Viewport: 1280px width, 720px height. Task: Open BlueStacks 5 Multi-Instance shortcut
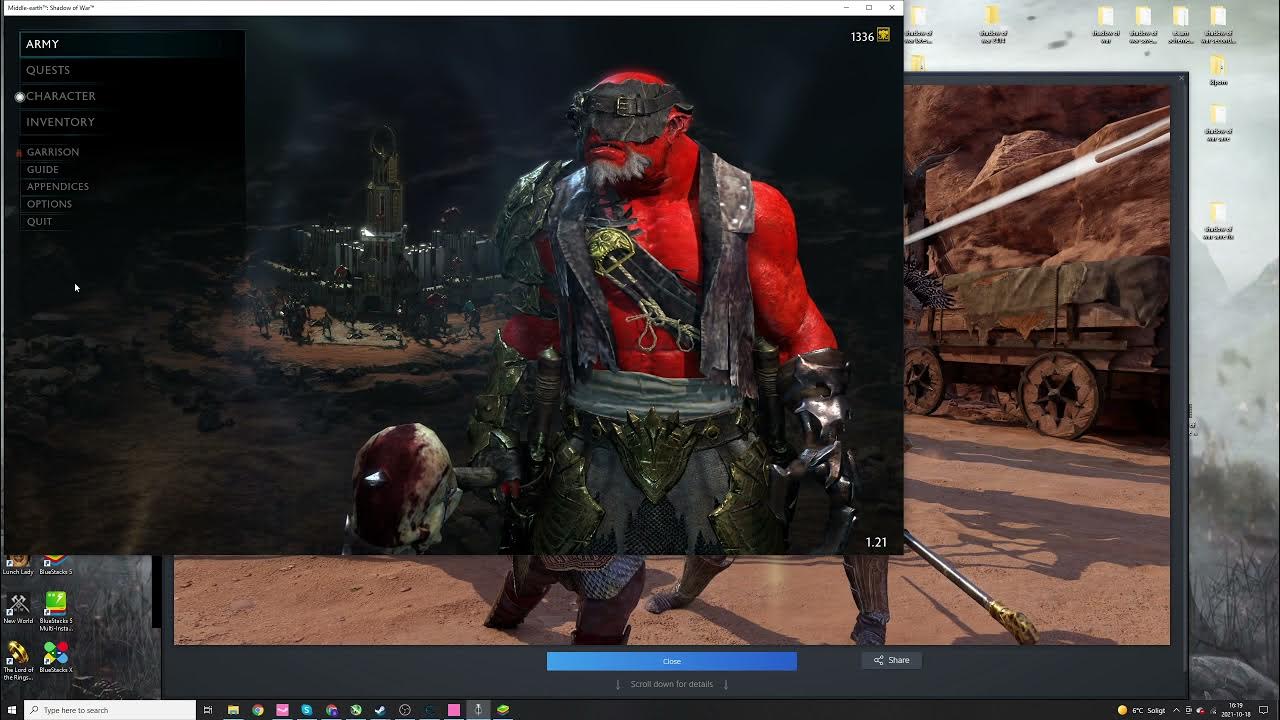pyautogui.click(x=56, y=611)
